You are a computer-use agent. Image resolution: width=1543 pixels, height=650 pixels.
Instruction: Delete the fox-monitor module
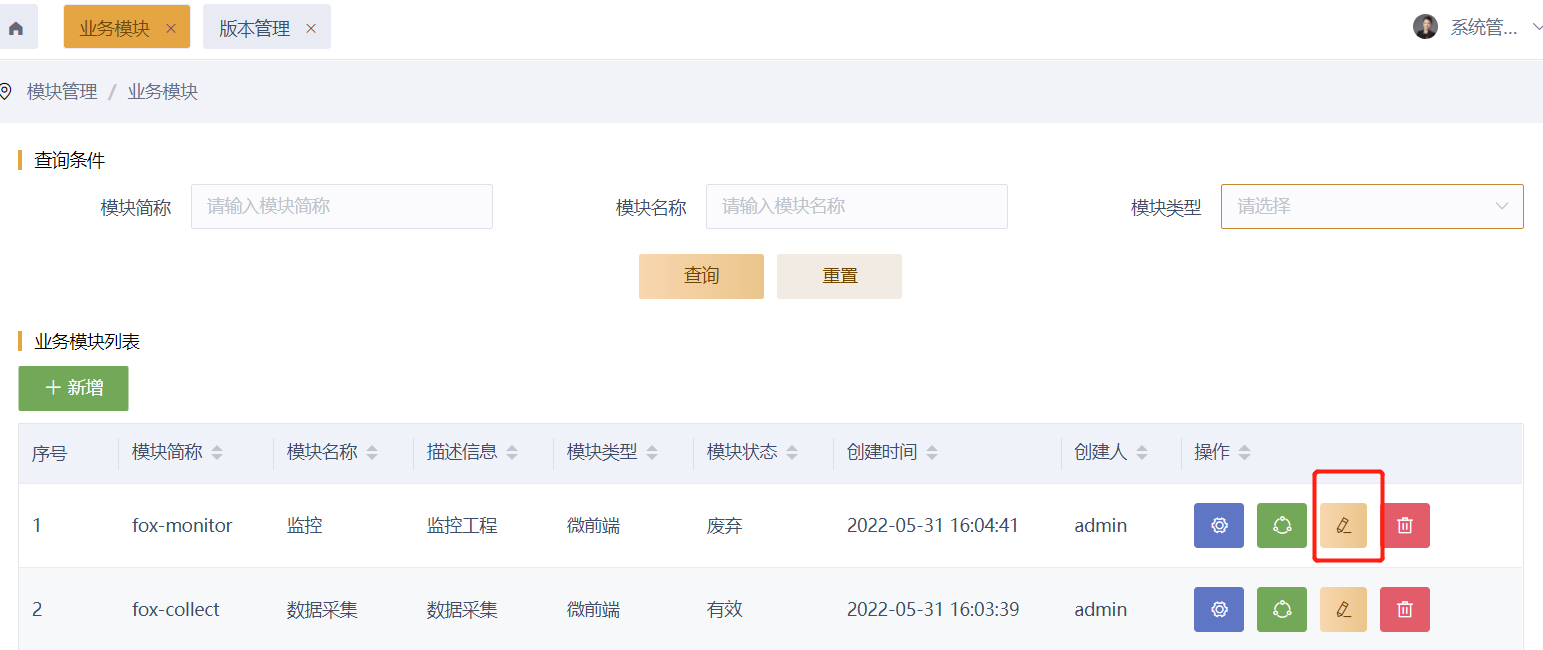point(1404,526)
